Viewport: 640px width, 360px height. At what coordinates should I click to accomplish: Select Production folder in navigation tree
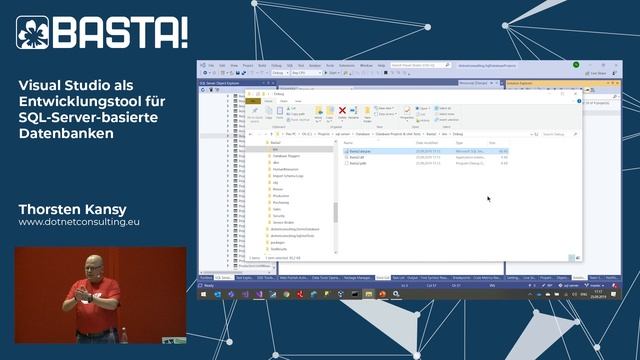coord(281,196)
